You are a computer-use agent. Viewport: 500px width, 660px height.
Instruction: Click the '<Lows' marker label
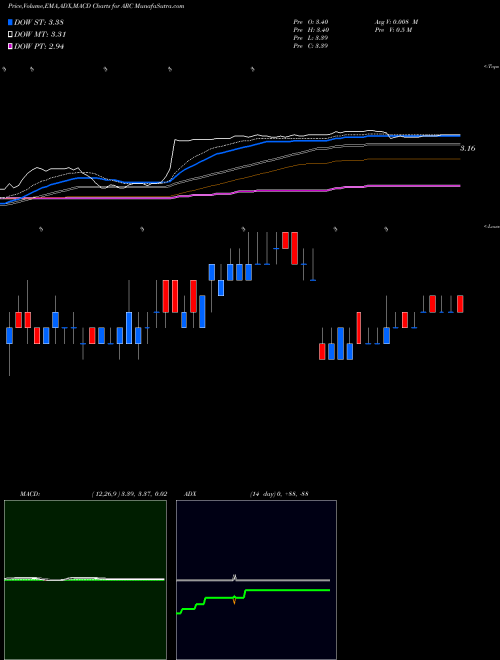pos(492,226)
